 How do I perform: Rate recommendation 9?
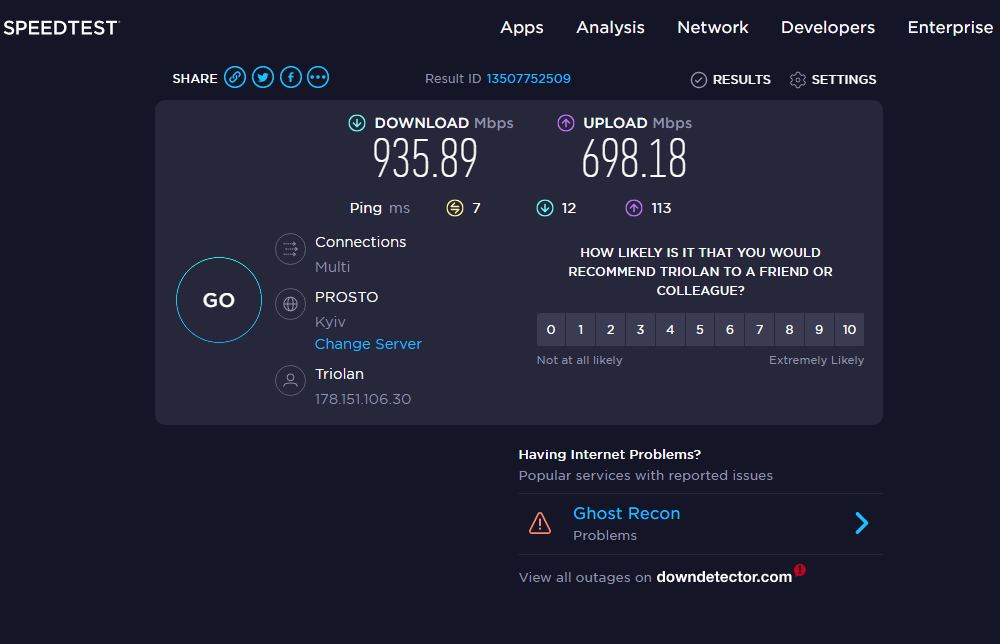coord(819,330)
